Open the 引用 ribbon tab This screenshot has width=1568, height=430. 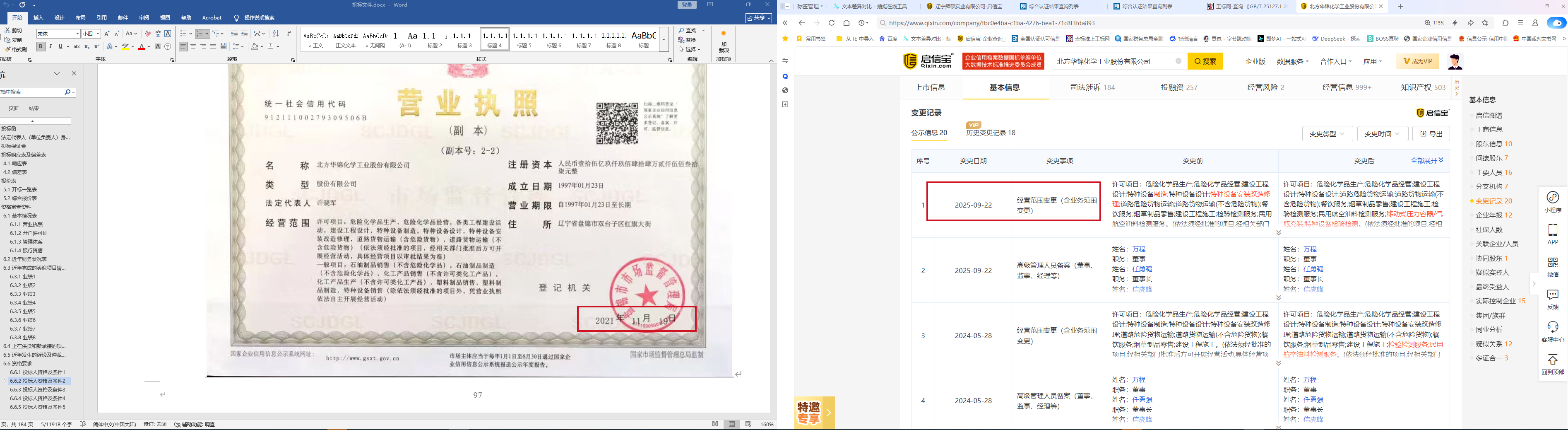(x=102, y=18)
